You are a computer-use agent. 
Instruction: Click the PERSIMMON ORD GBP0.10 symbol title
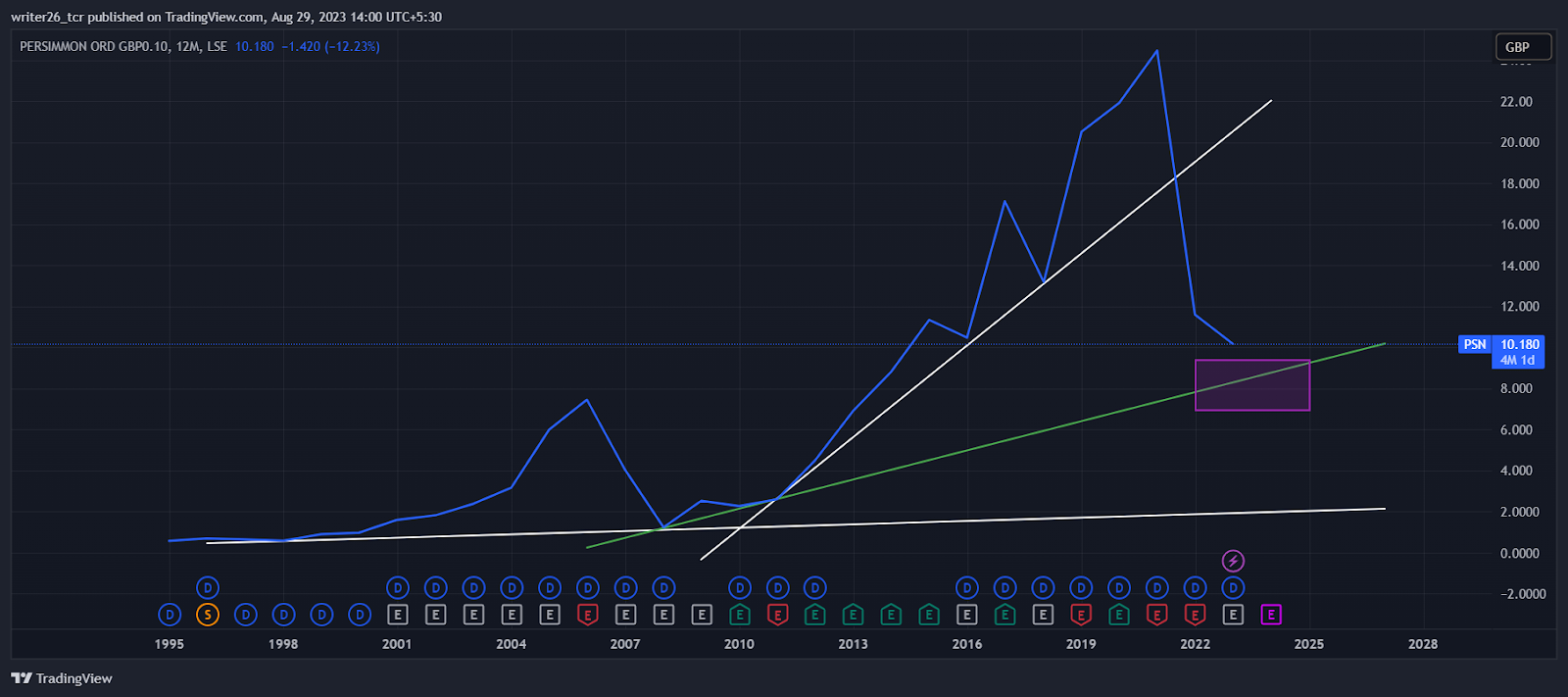coord(94,46)
